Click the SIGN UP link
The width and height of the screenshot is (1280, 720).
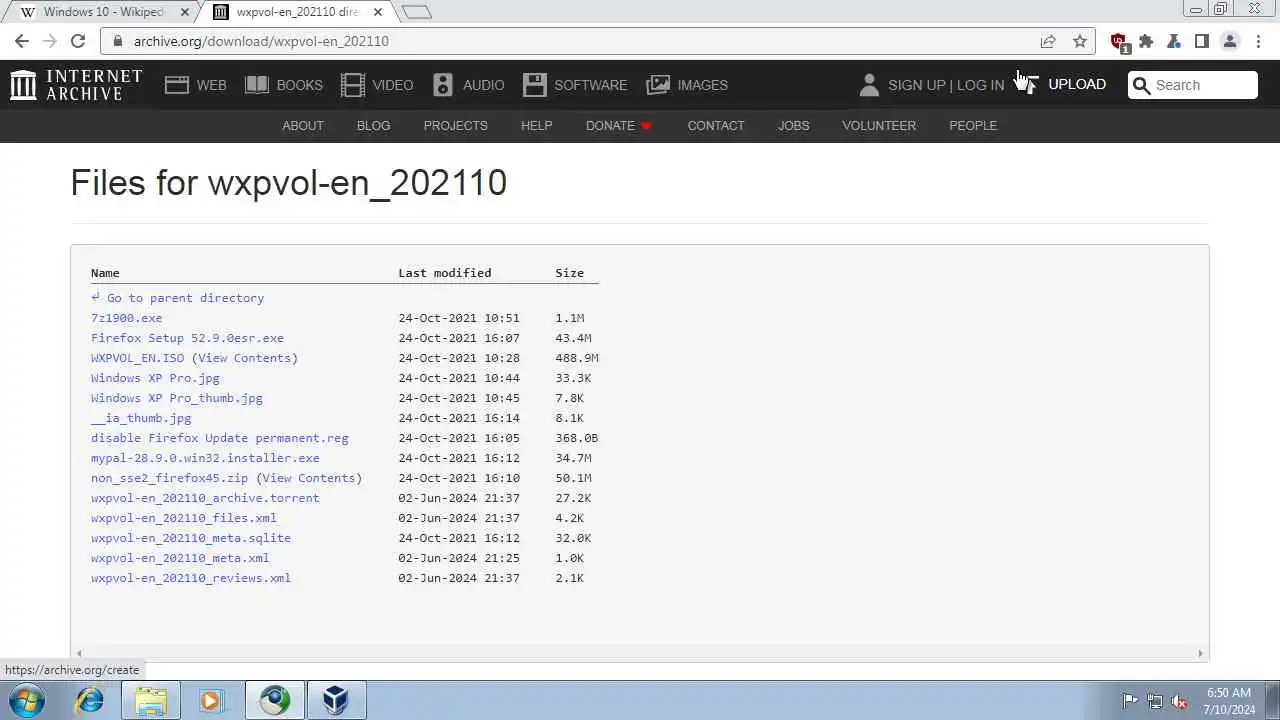coord(916,85)
